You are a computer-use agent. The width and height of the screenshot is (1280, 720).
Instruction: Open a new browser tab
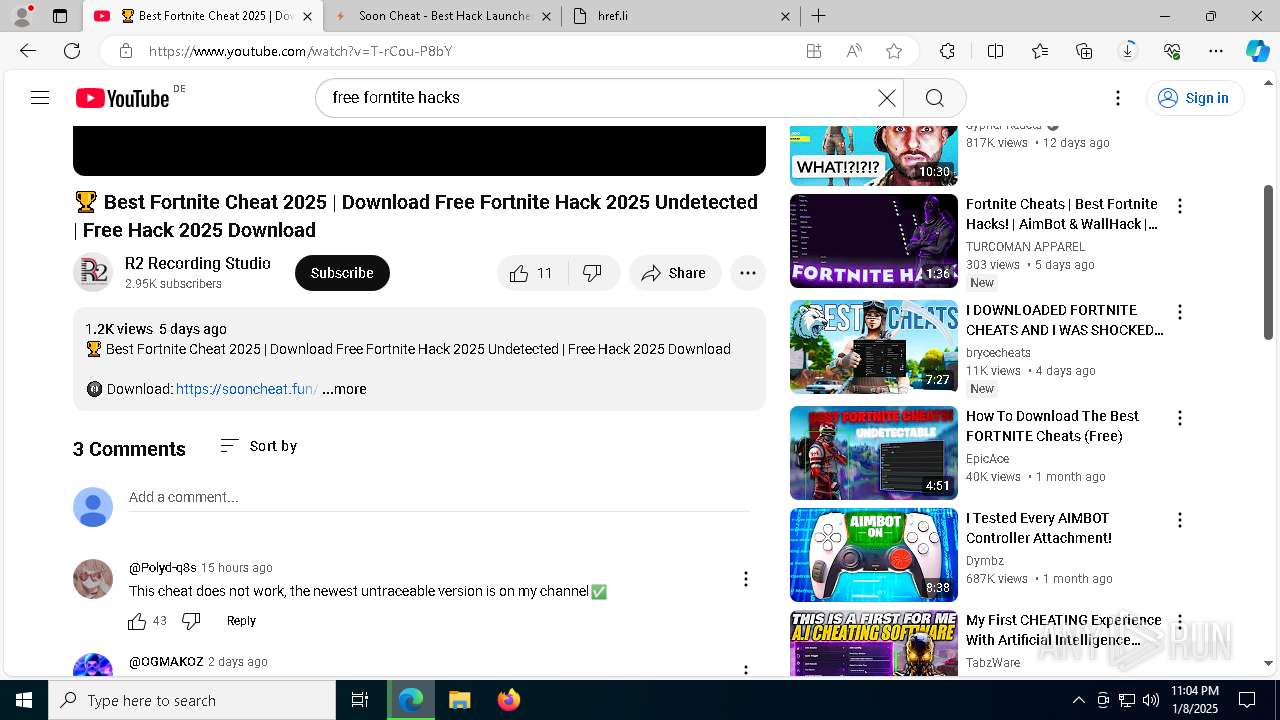[x=818, y=16]
